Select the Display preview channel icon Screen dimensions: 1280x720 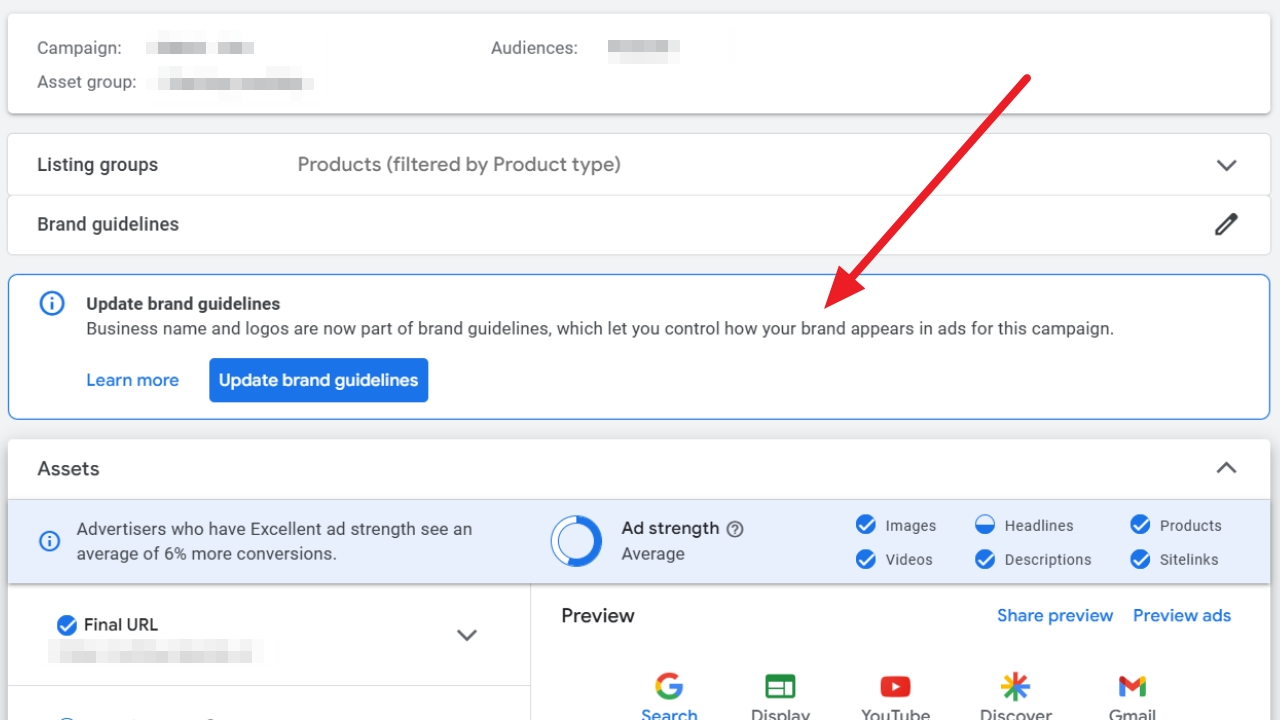(x=780, y=687)
